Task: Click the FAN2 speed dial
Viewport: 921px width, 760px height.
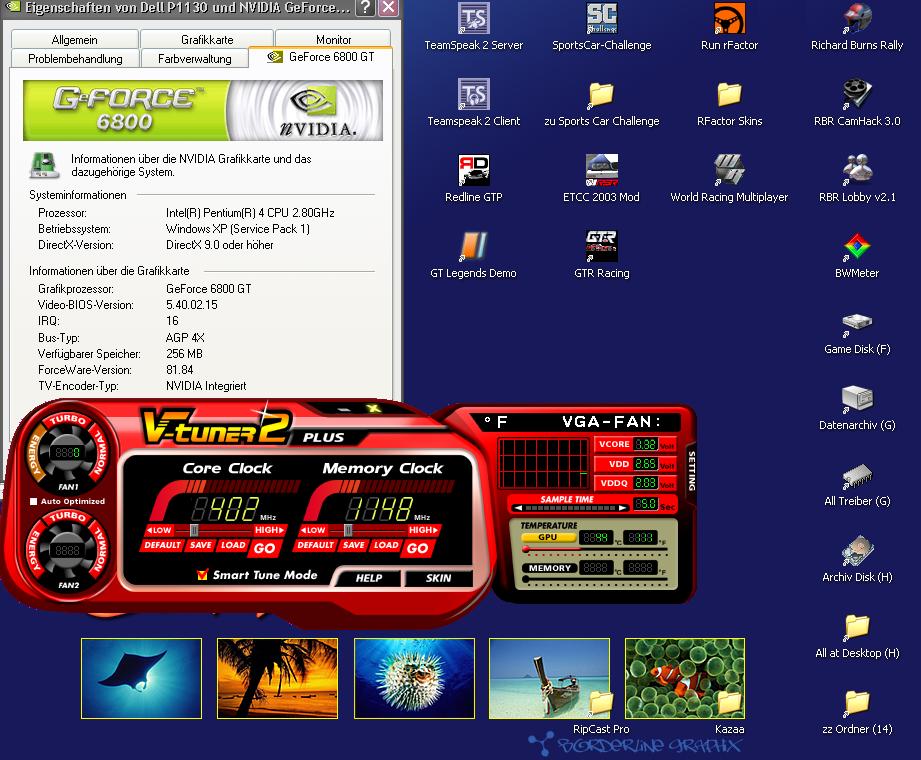Action: [x=68, y=550]
